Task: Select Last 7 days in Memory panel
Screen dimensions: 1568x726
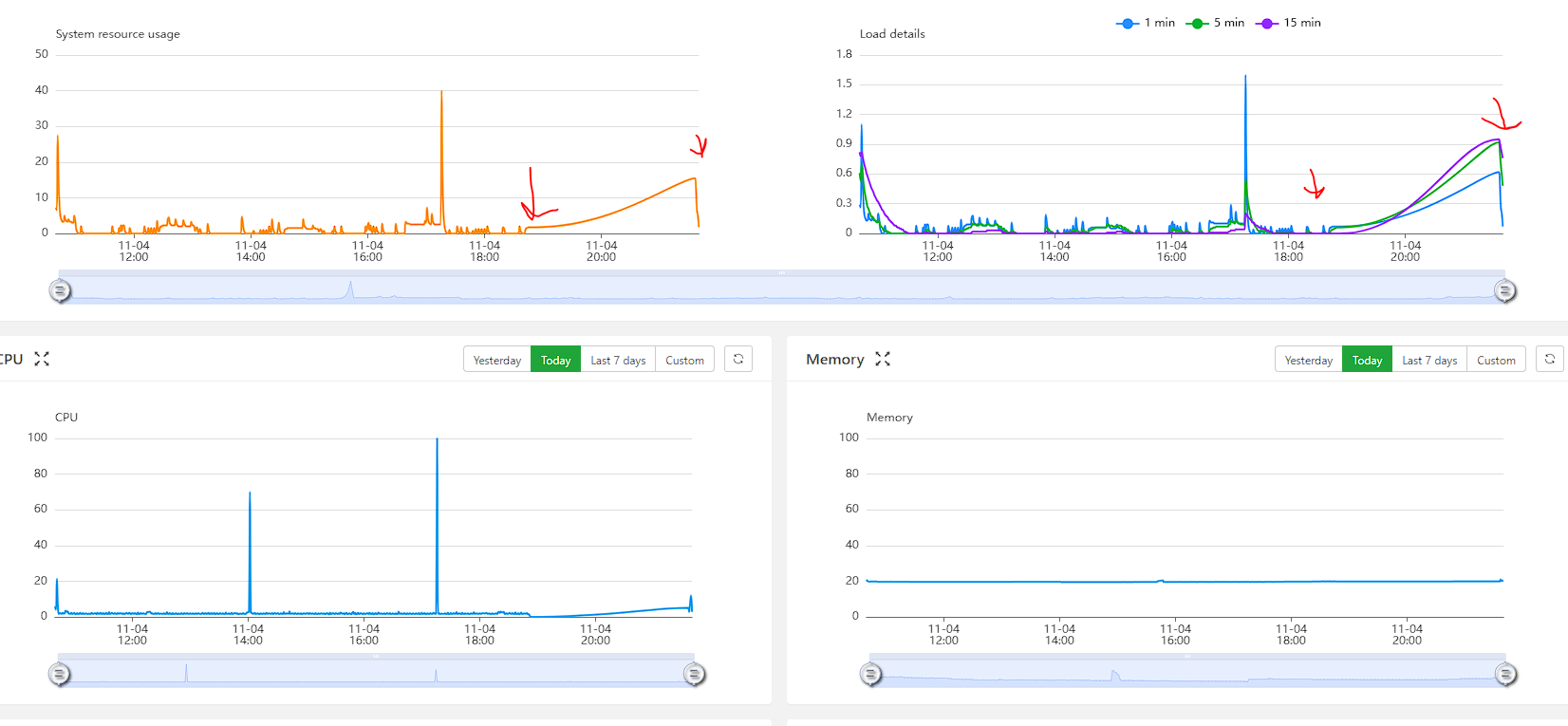Action: [x=1429, y=360]
